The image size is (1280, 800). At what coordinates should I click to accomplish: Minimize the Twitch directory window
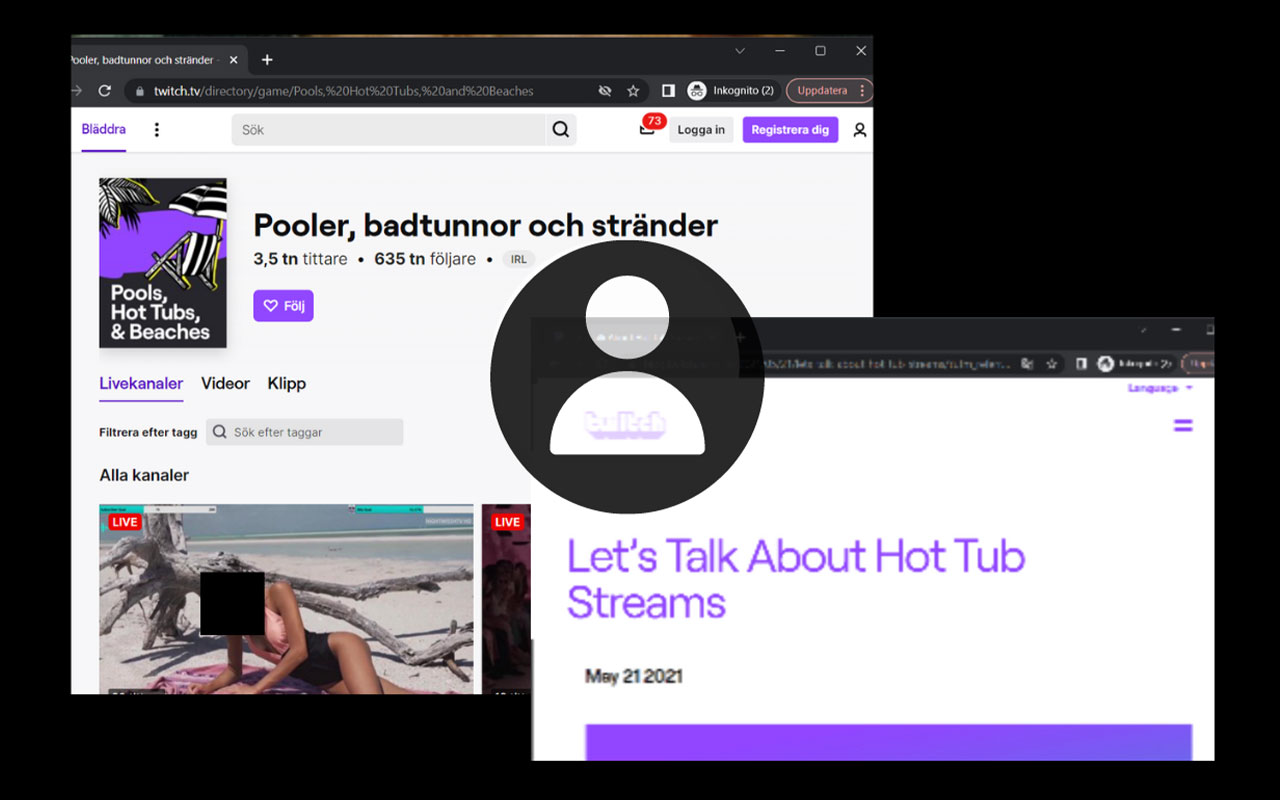780,51
